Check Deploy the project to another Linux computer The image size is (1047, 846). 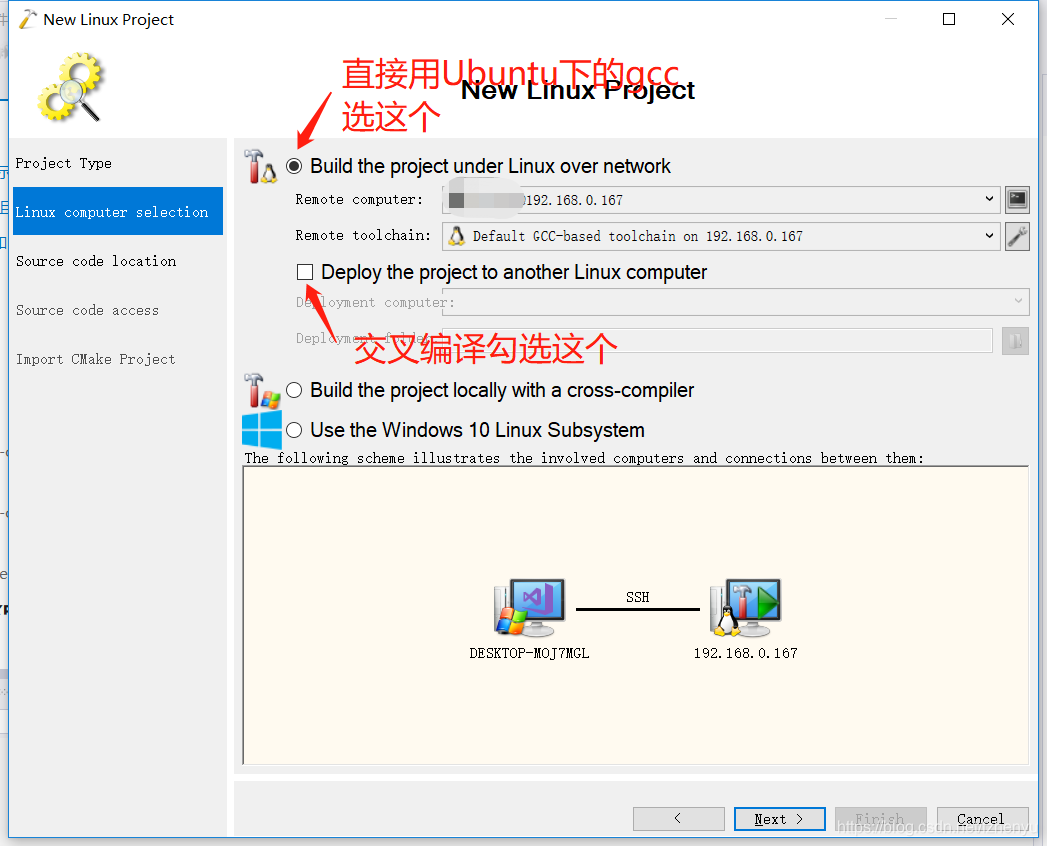click(x=305, y=272)
